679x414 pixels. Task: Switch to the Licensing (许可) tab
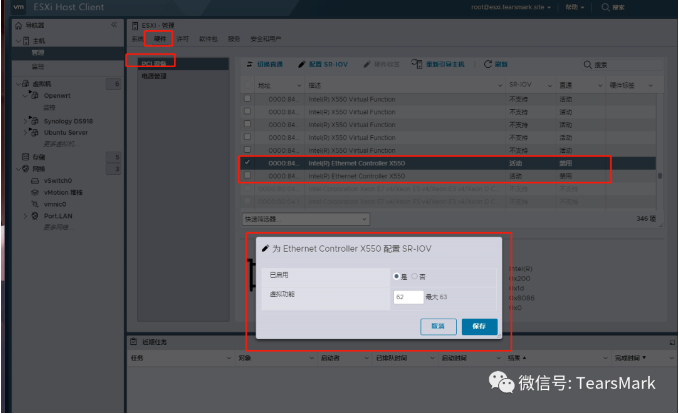(183, 39)
